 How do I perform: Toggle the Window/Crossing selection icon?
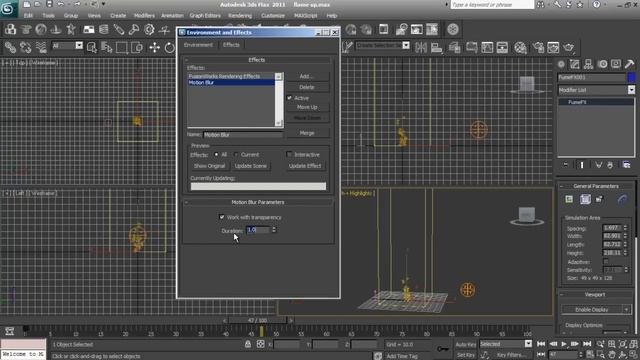pos(138,47)
